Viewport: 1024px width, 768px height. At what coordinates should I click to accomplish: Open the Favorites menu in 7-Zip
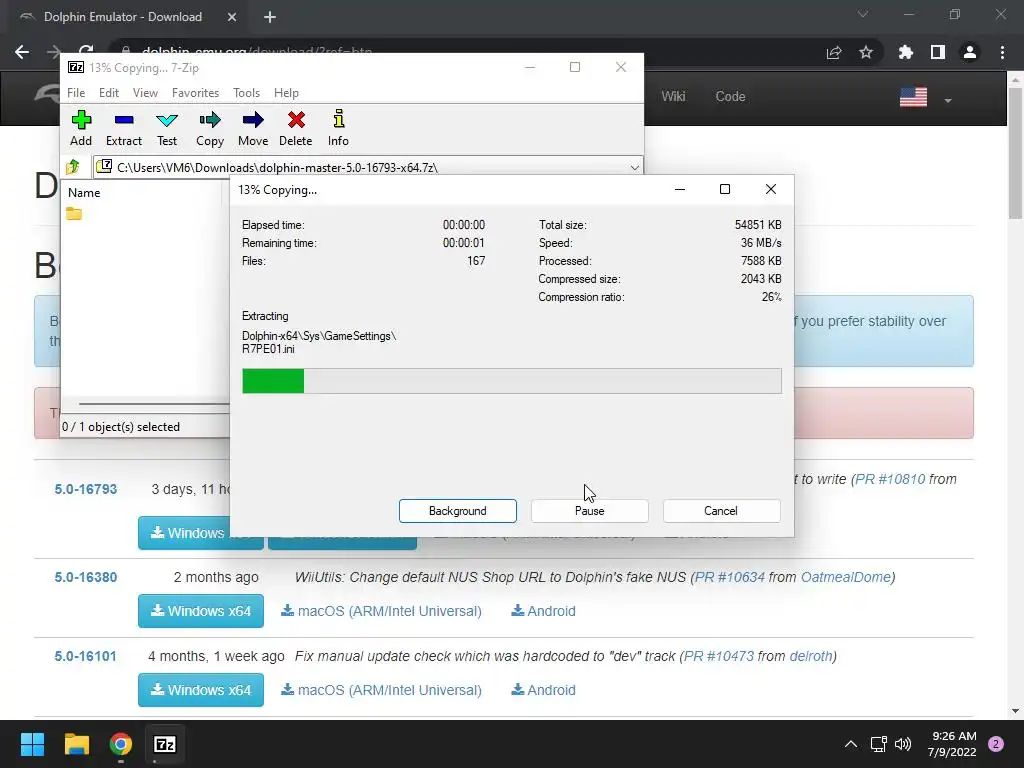point(195,93)
